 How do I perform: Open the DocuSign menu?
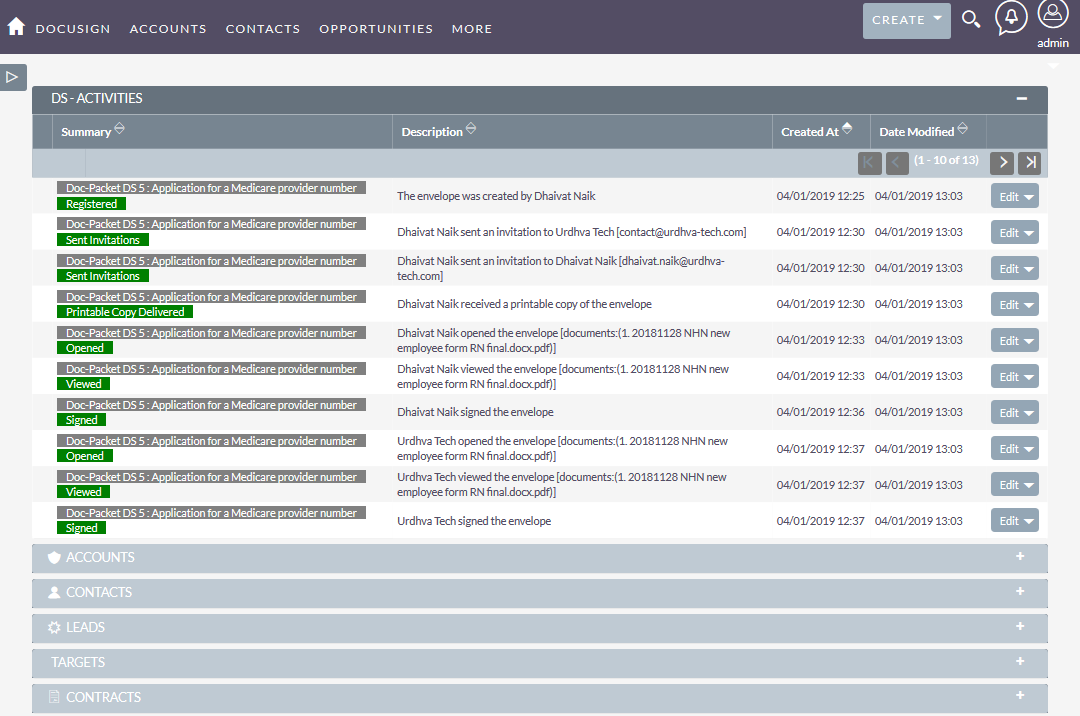tap(73, 29)
